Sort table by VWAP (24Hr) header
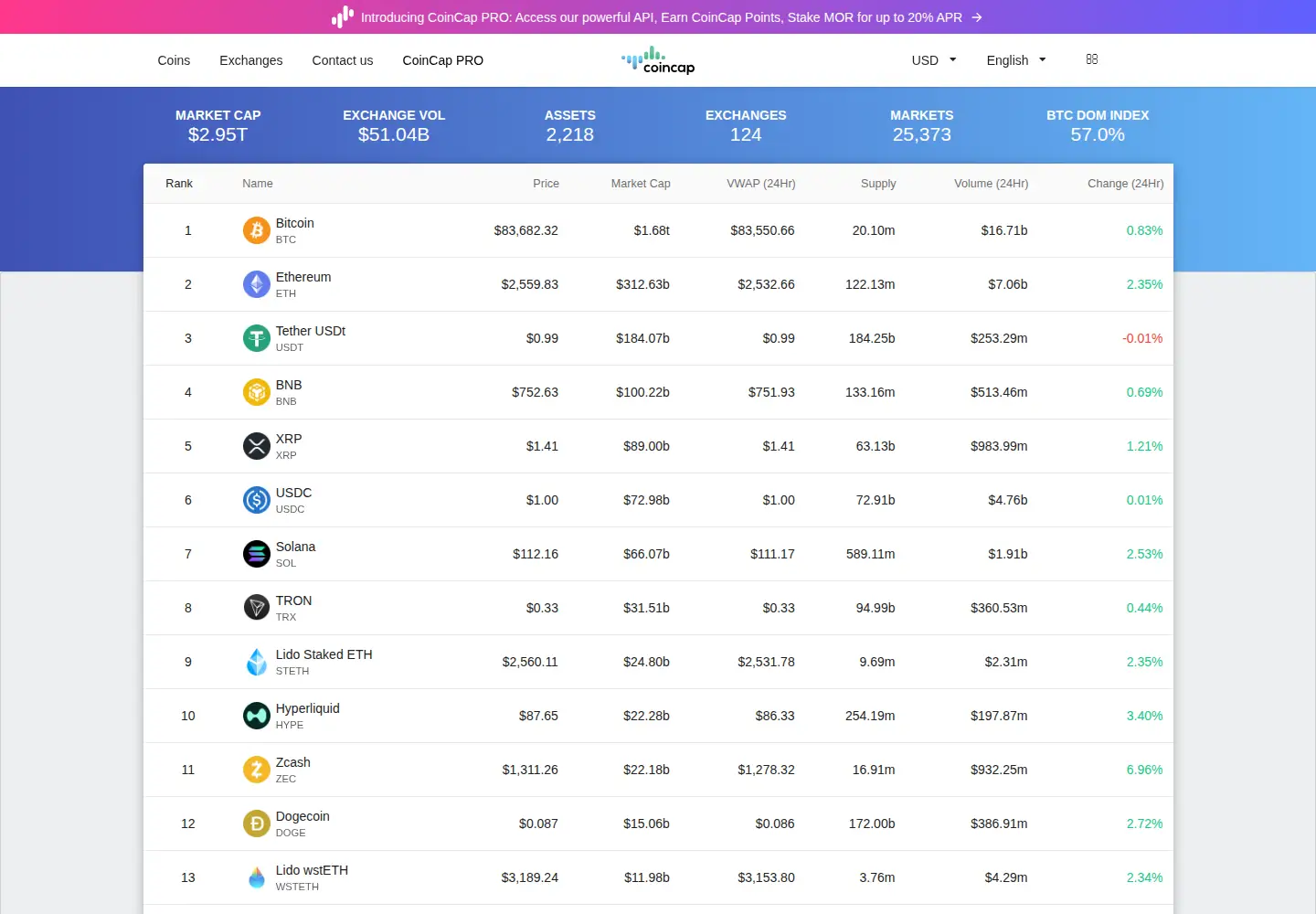 [x=761, y=184]
